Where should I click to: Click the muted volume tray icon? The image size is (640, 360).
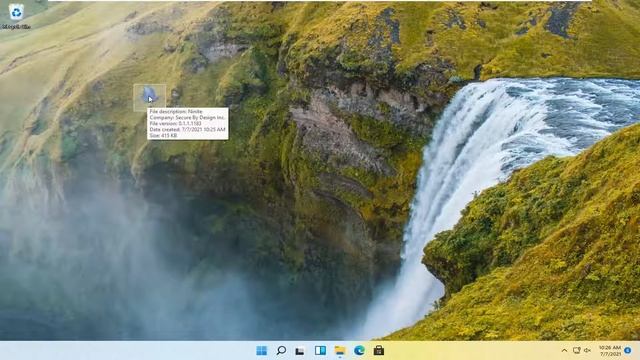[x=587, y=351]
